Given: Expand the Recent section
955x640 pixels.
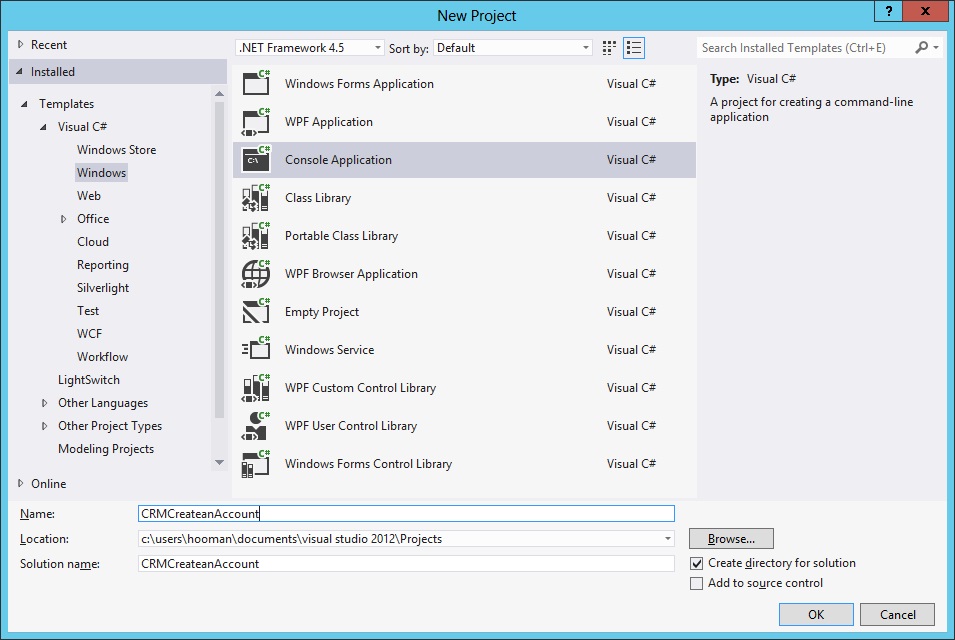Looking at the screenshot, I should [20, 44].
